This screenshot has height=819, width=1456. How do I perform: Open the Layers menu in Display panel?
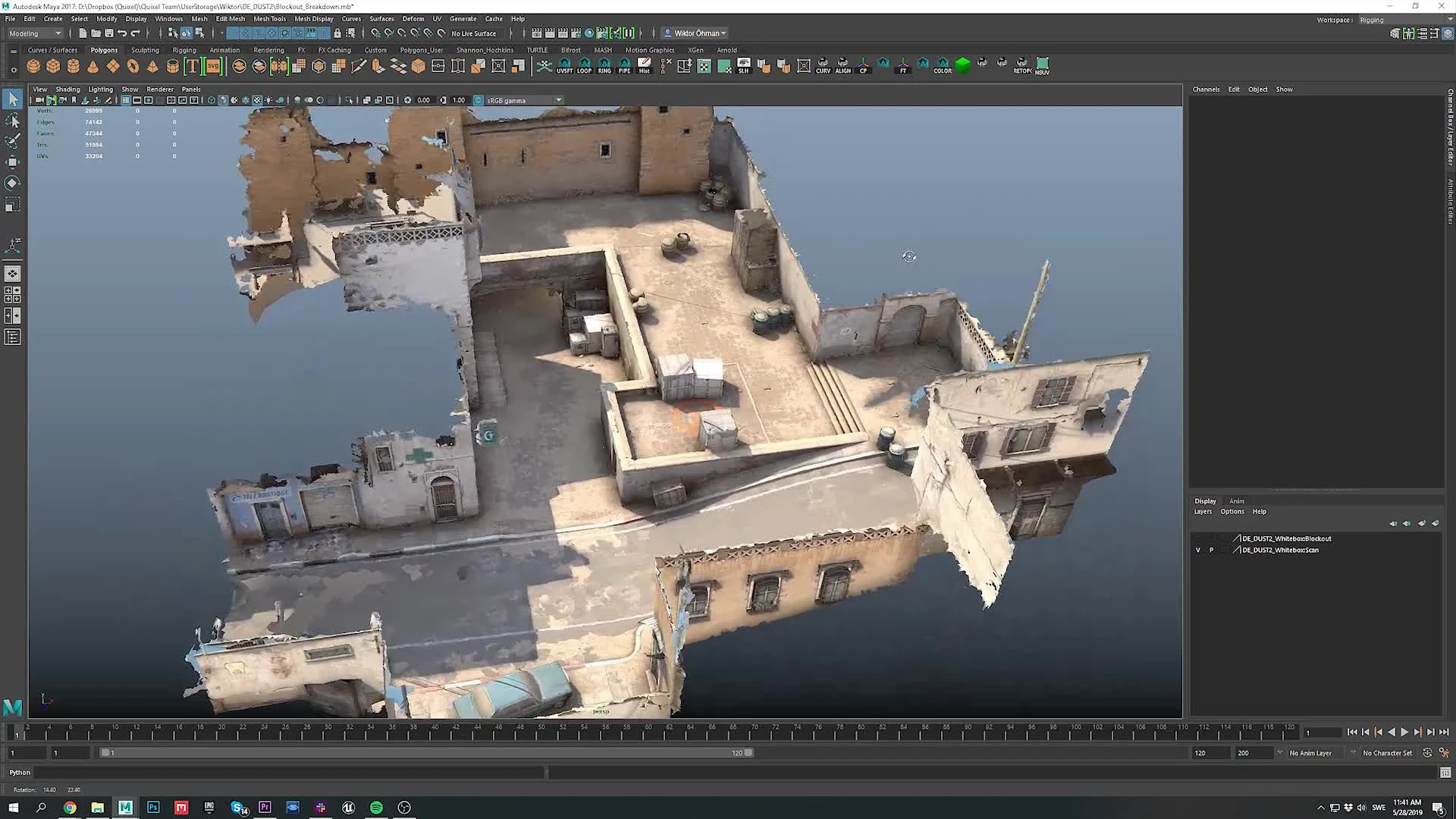tap(1203, 511)
